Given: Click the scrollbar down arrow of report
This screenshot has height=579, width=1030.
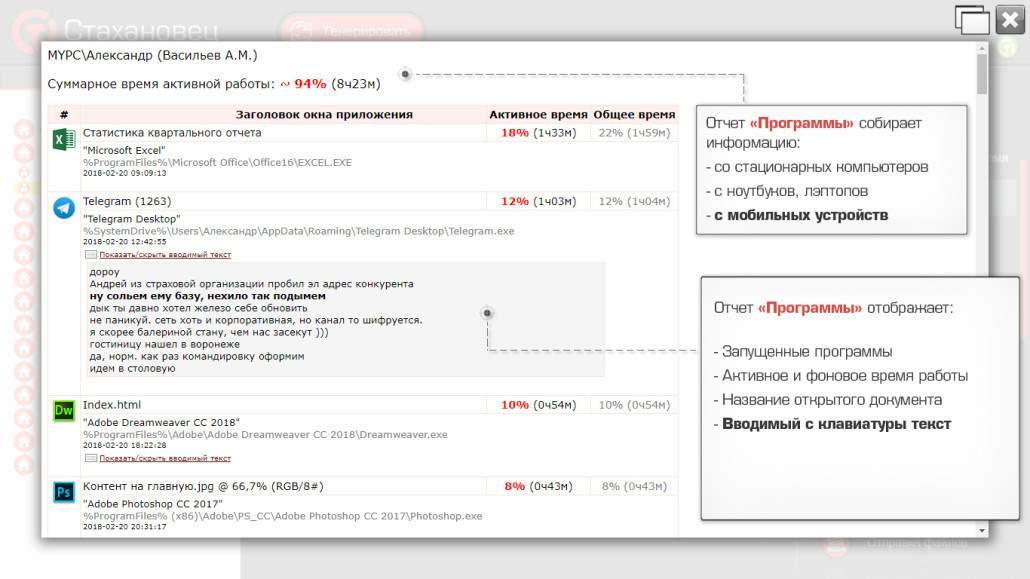Looking at the screenshot, I should tap(982, 530).
